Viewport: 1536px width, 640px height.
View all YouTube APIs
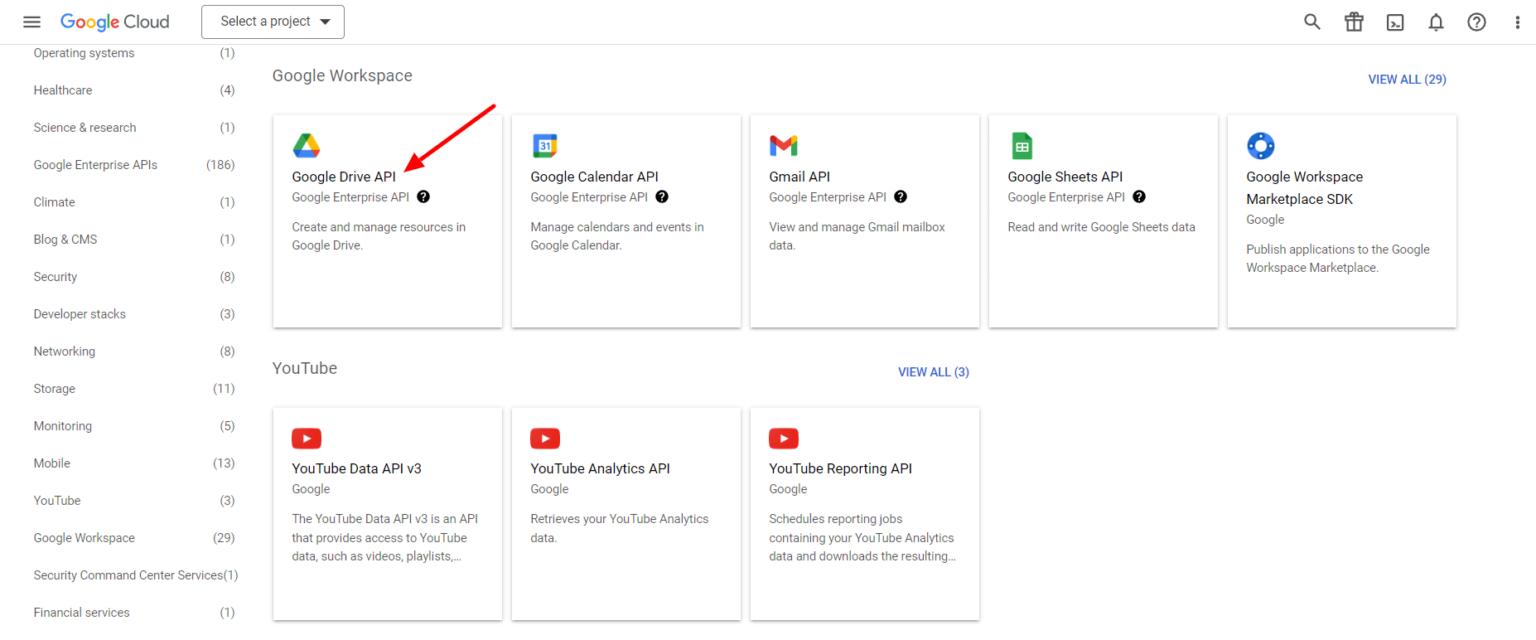point(933,371)
